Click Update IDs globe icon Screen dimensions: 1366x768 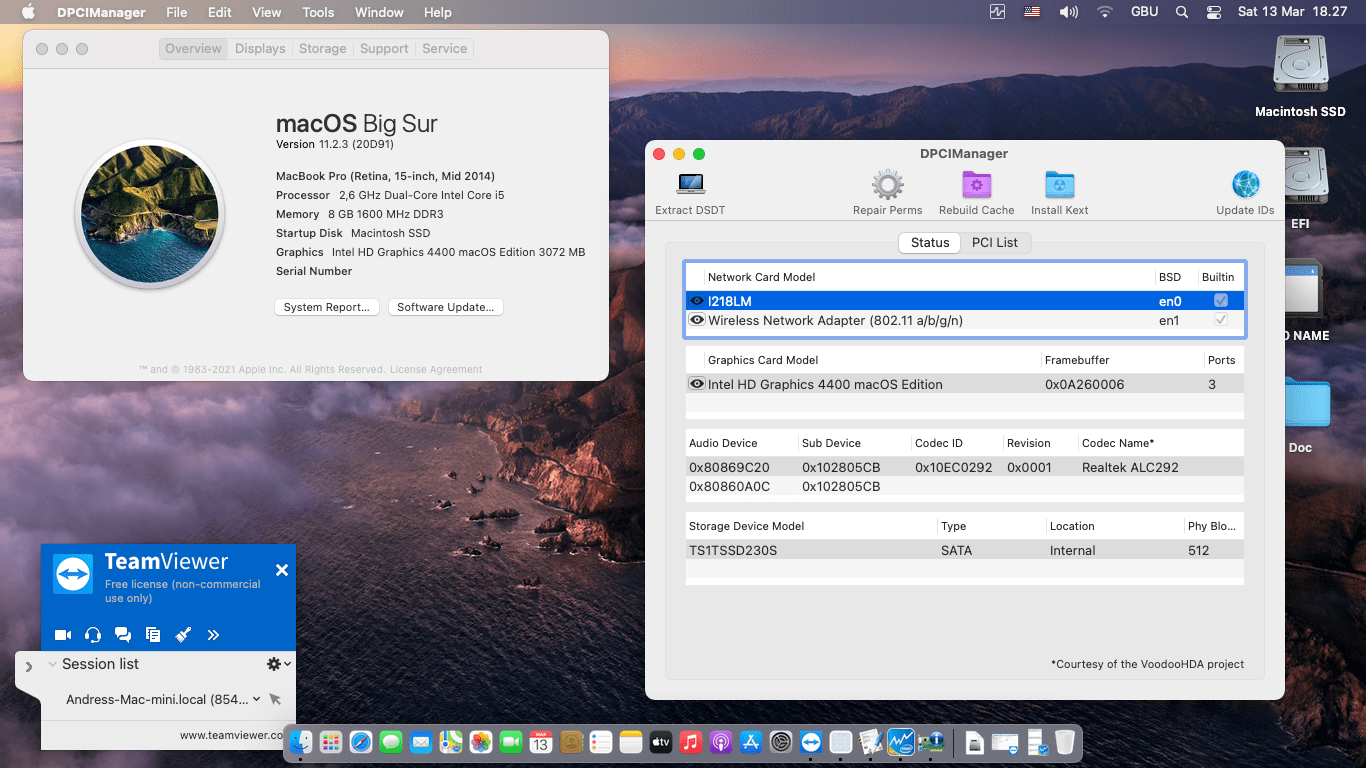(x=1245, y=185)
